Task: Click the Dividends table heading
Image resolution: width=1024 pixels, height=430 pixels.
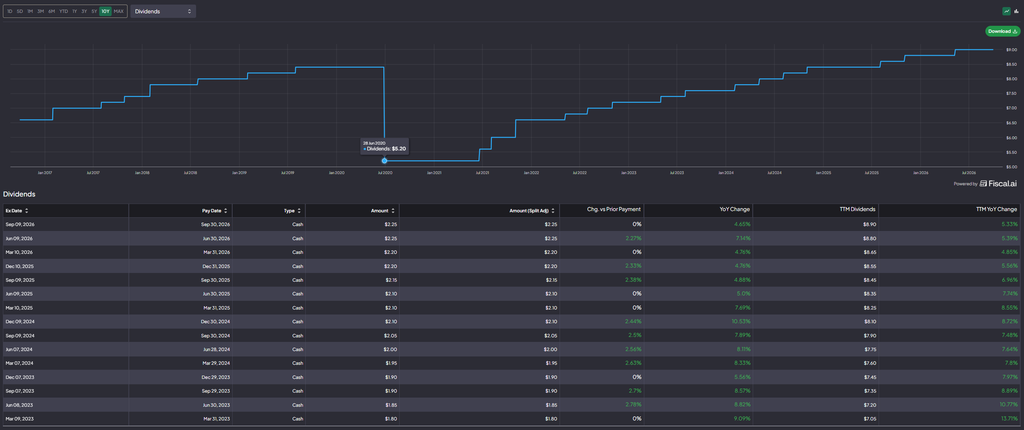Action: point(19,194)
